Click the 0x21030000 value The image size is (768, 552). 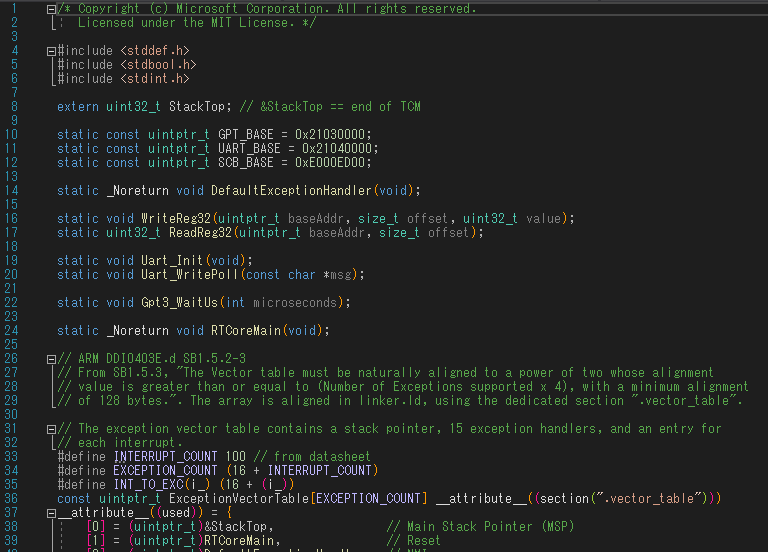click(x=330, y=135)
